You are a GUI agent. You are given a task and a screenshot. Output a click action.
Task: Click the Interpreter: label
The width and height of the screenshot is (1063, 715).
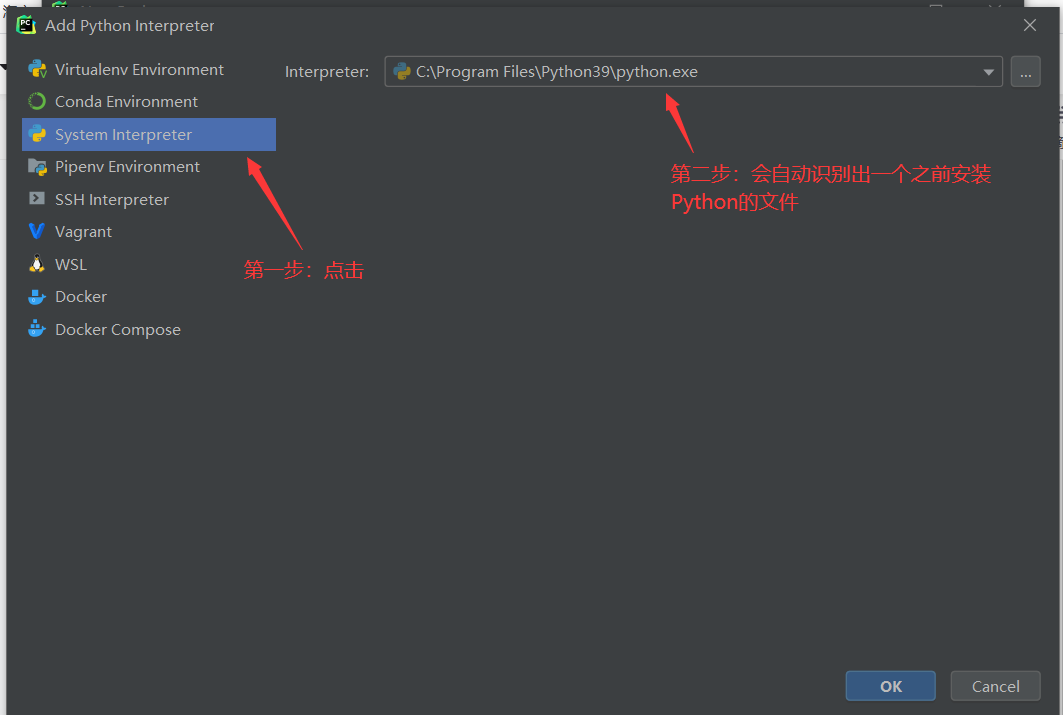pyautogui.click(x=327, y=71)
